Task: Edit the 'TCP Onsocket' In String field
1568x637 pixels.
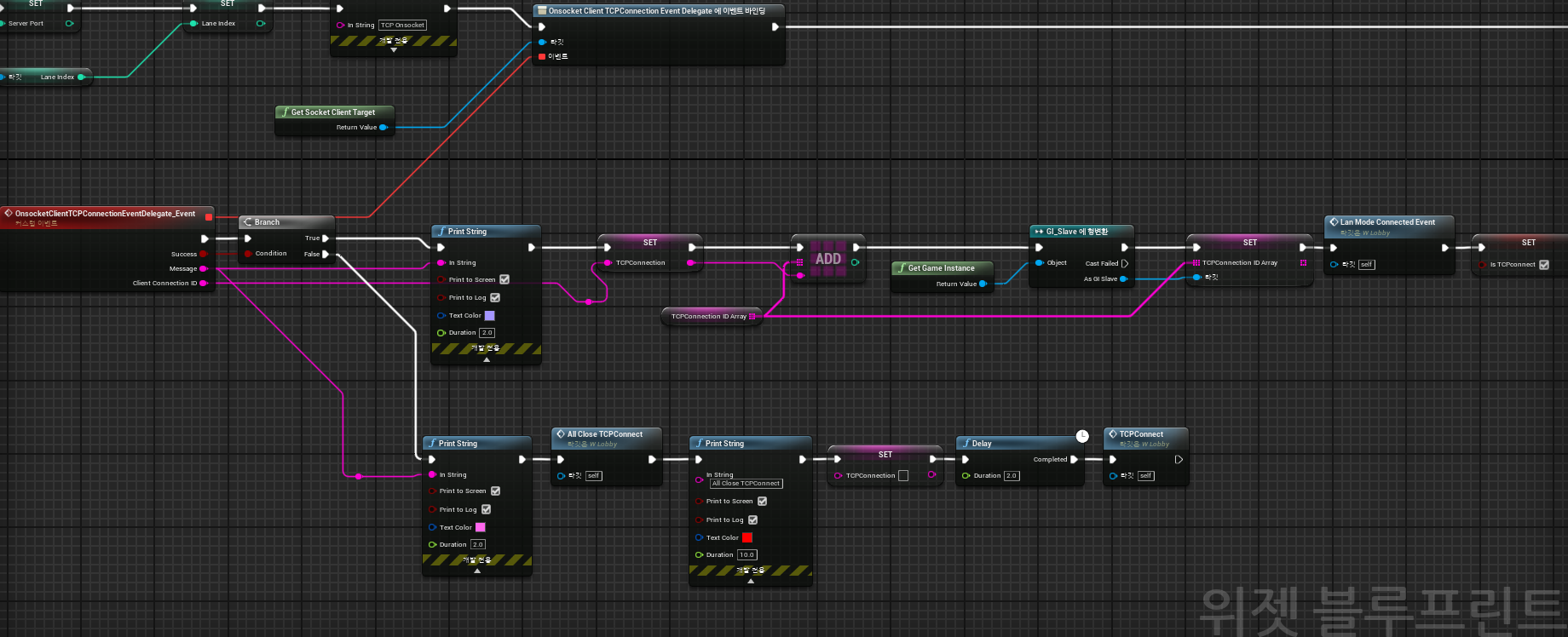Action: (402, 25)
